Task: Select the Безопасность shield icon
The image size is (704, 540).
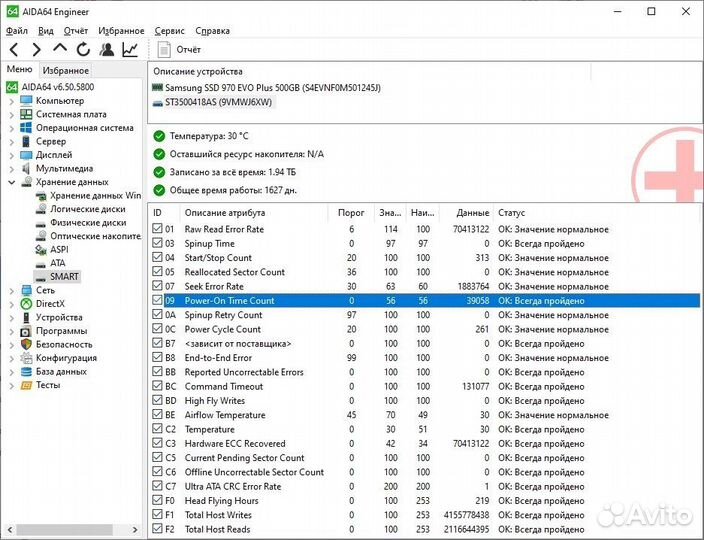Action: coord(26,345)
